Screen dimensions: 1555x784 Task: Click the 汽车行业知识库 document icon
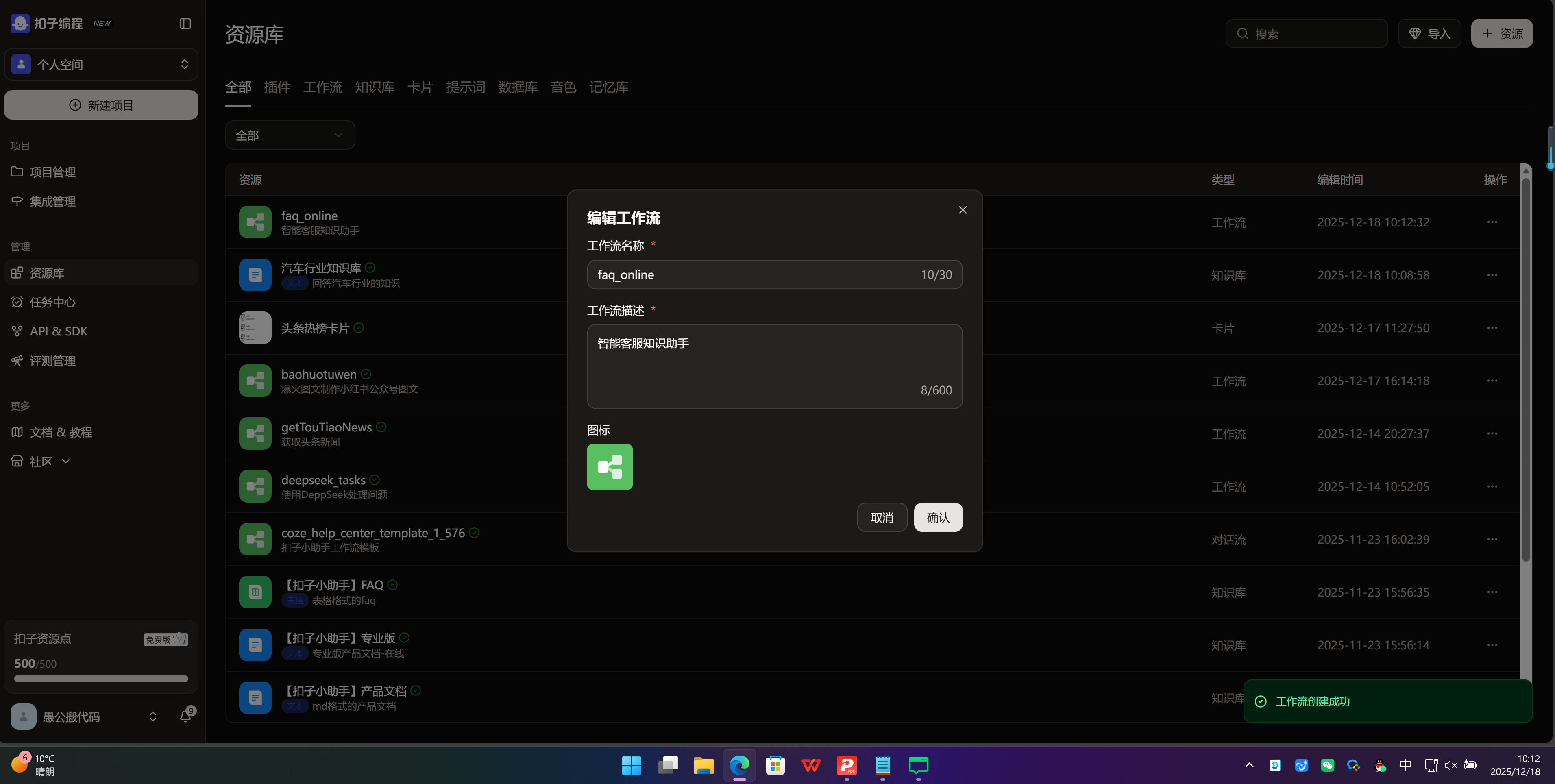pos(255,275)
